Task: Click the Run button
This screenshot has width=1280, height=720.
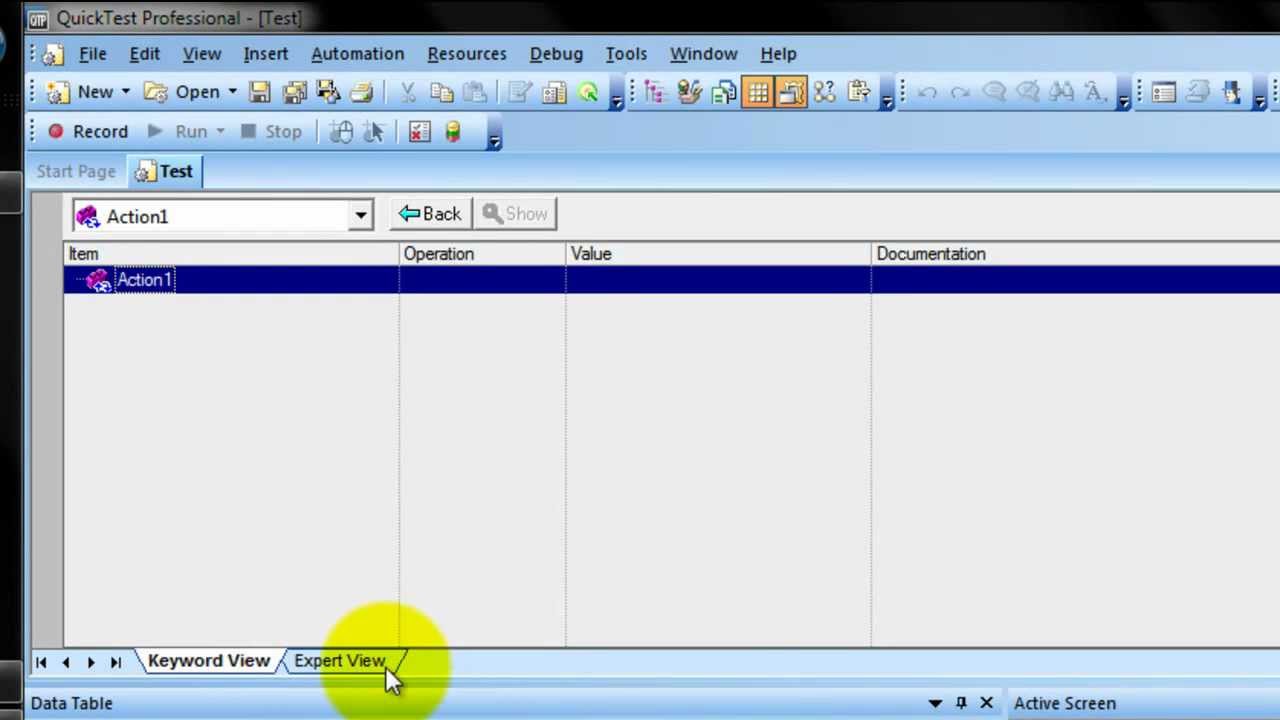Action: pos(178,131)
